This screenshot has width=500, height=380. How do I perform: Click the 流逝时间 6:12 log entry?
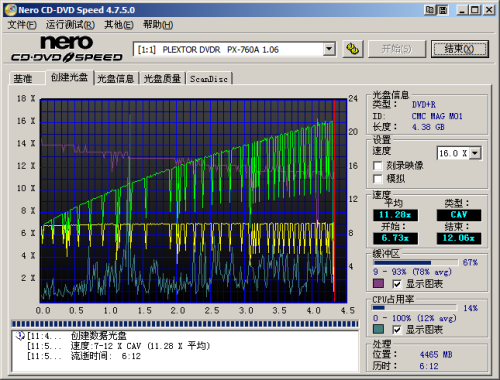(x=106, y=356)
